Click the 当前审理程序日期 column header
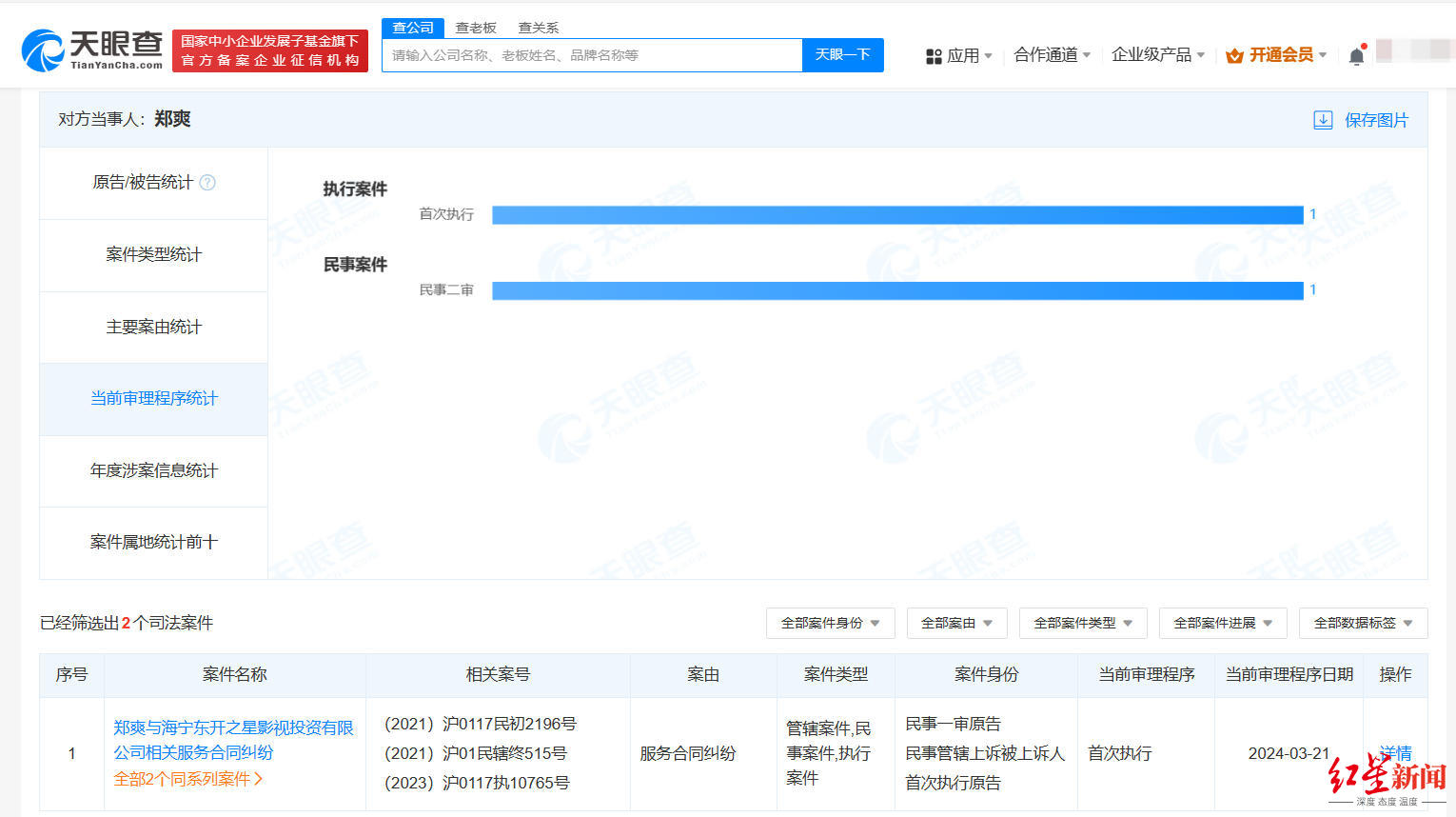Viewport: 1456px width, 817px height. pyautogui.click(x=1289, y=674)
